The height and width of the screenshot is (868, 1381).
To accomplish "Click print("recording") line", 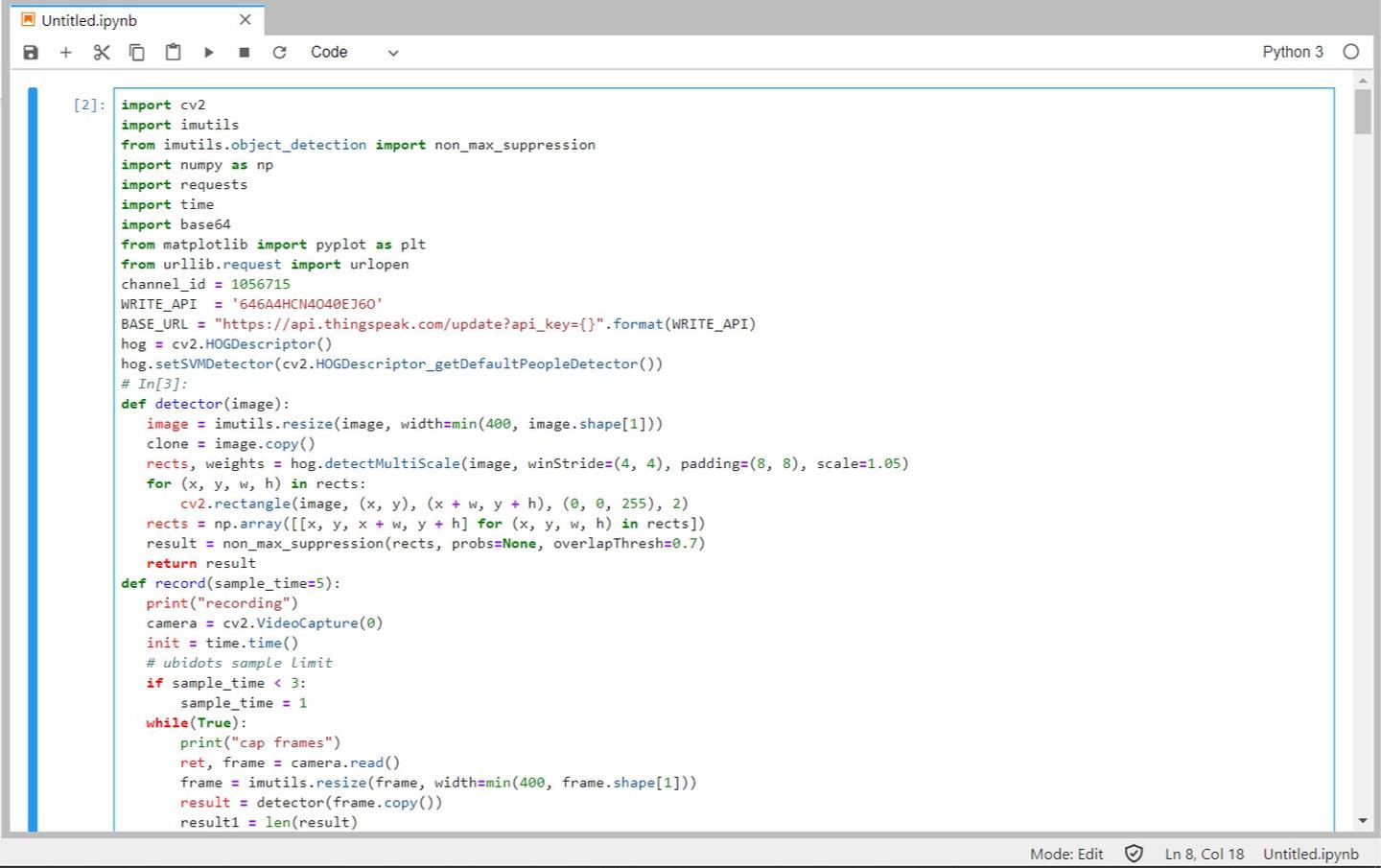I will click(x=222, y=603).
